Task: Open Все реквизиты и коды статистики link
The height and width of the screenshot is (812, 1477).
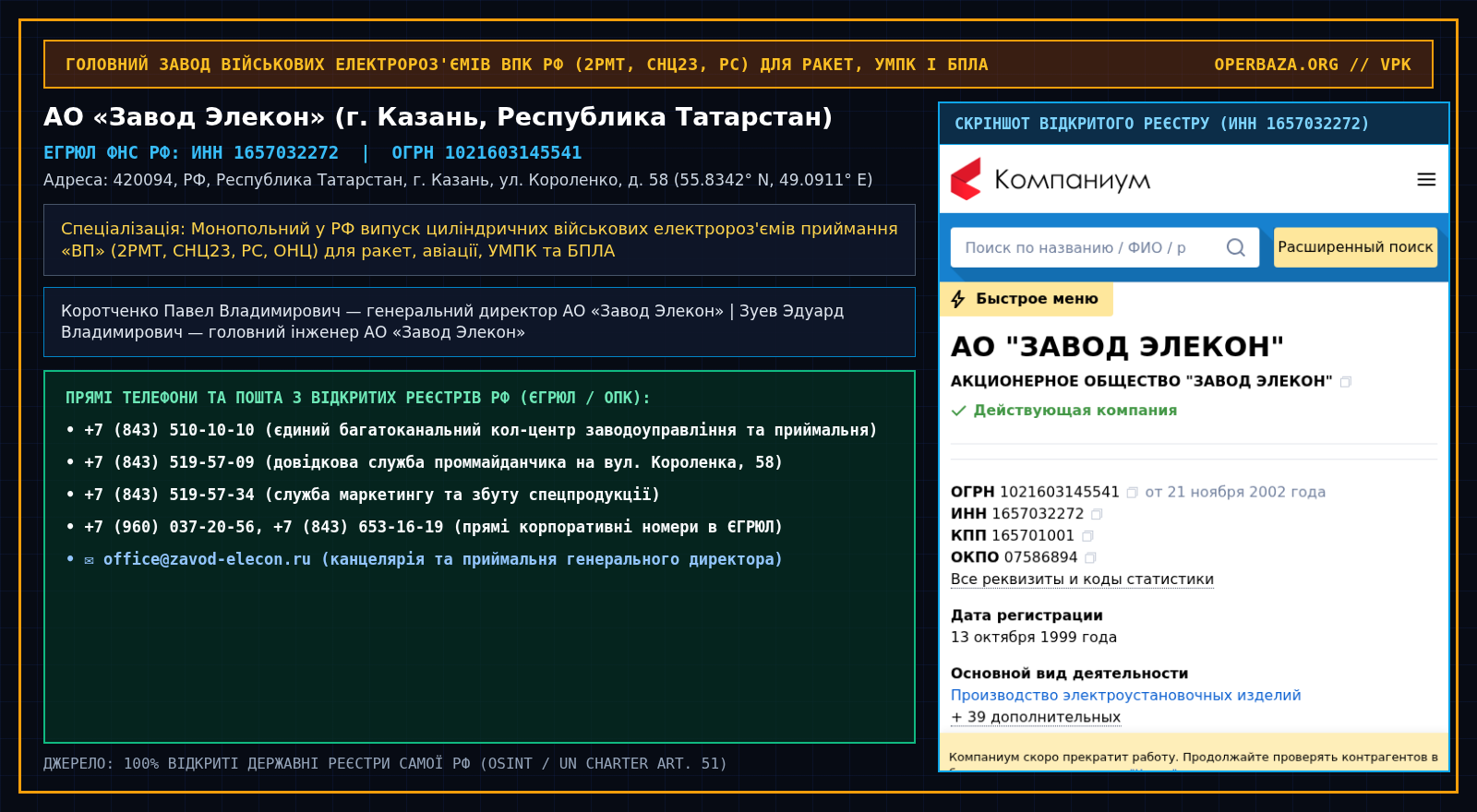Action: point(1082,579)
